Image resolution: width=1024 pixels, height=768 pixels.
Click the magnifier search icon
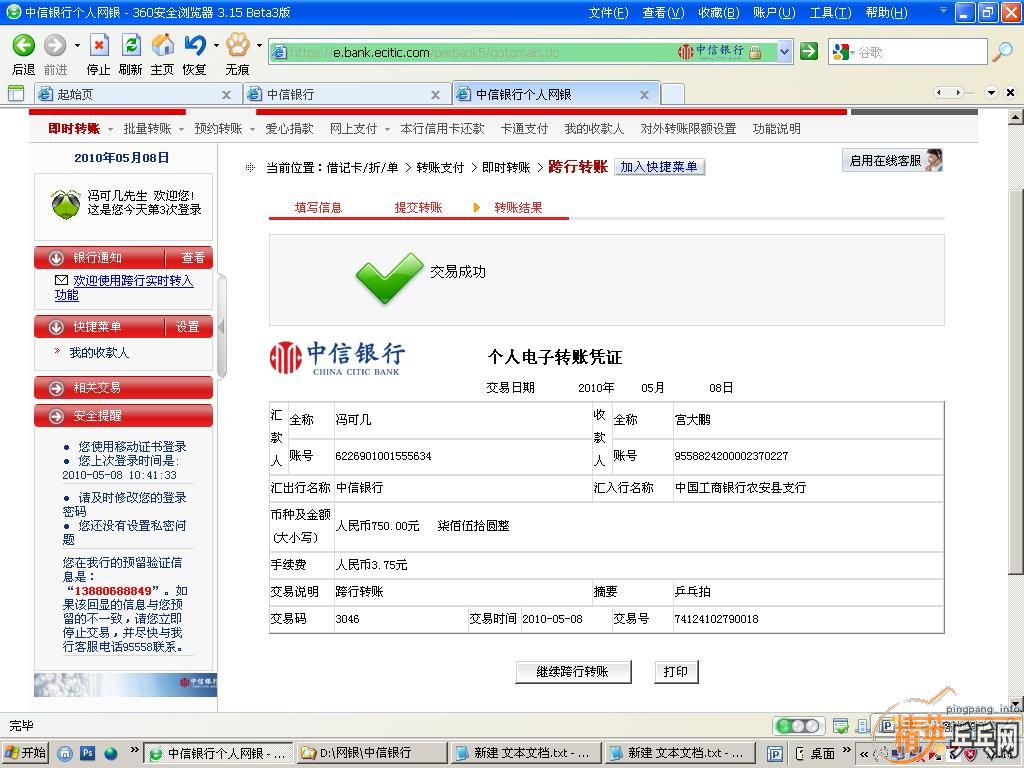[1002, 51]
